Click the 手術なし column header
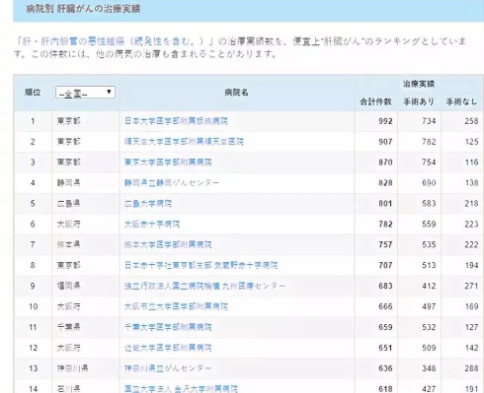This screenshot has height=393, width=484. [462, 102]
